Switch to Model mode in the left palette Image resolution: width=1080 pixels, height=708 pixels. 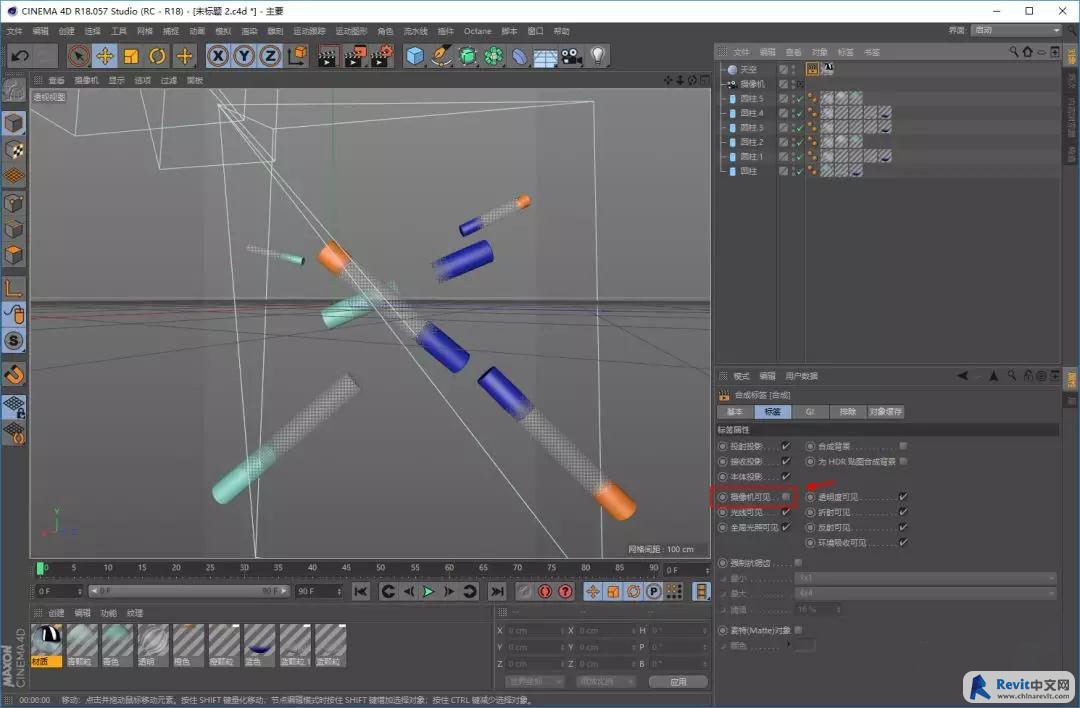[x=14, y=123]
